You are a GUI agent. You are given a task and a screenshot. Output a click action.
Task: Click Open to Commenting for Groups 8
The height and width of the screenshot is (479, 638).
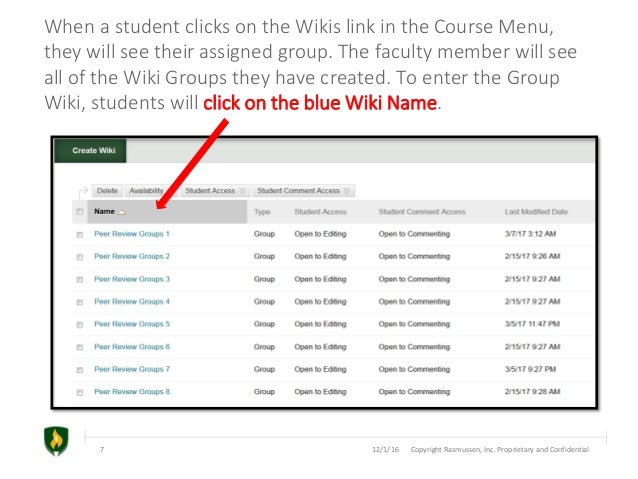pos(414,392)
